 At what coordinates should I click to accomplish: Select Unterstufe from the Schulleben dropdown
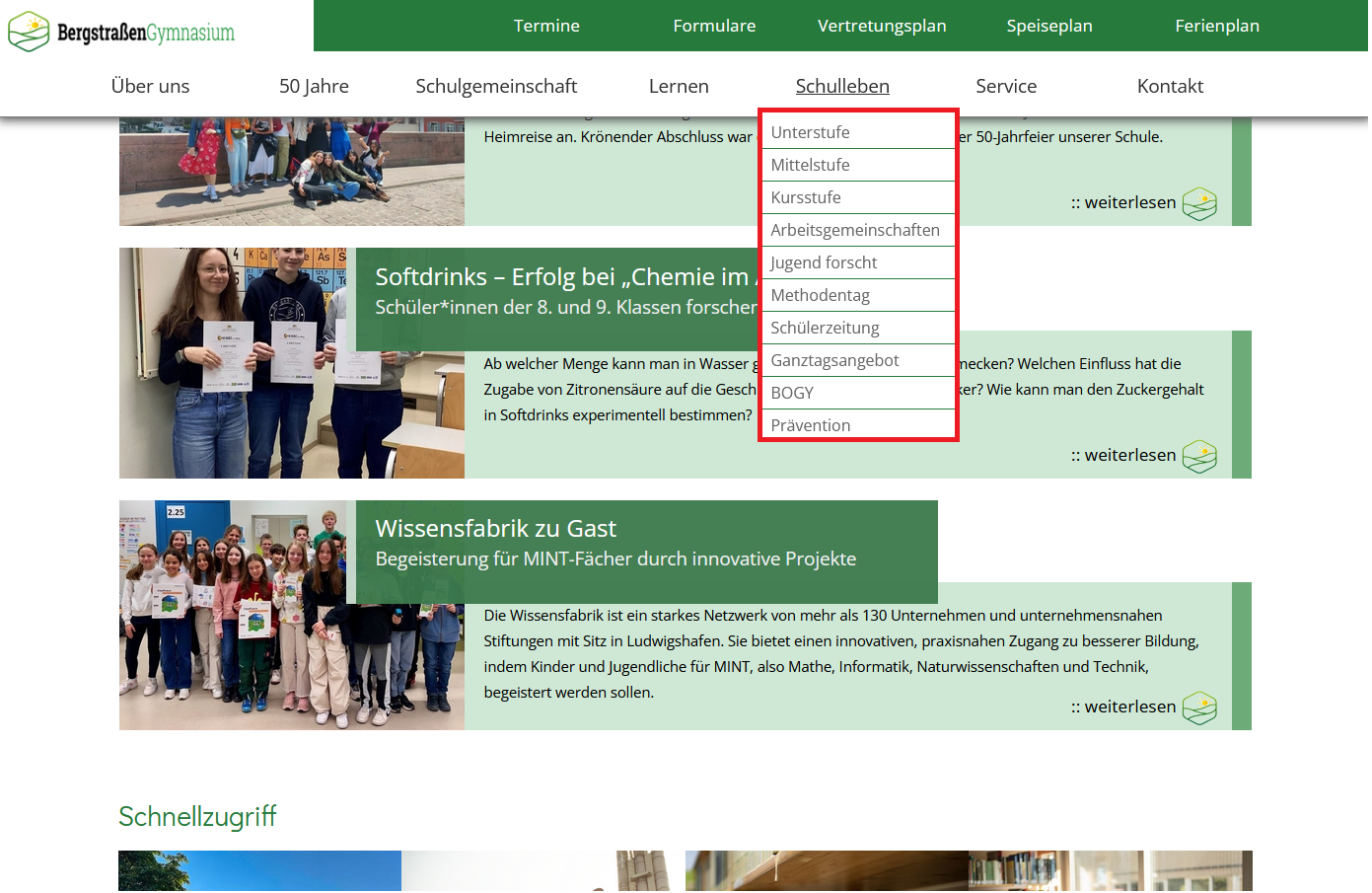810,132
